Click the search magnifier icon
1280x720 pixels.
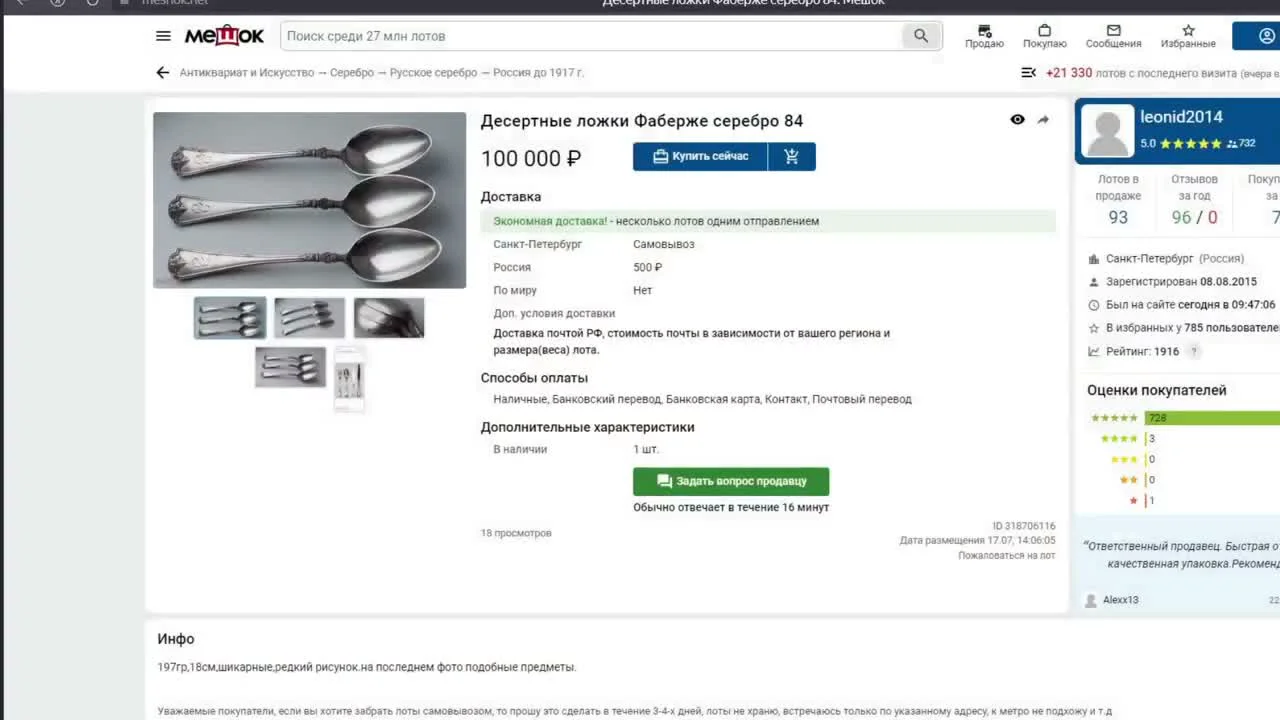tap(920, 36)
